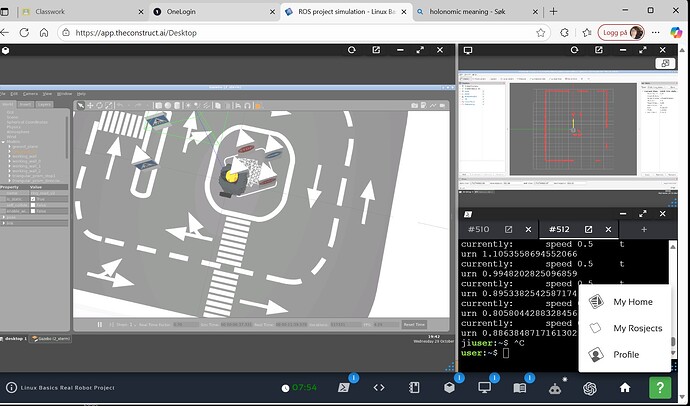
Task: Open graphical tools monitor icon in bottom bar
Action: 484,388
